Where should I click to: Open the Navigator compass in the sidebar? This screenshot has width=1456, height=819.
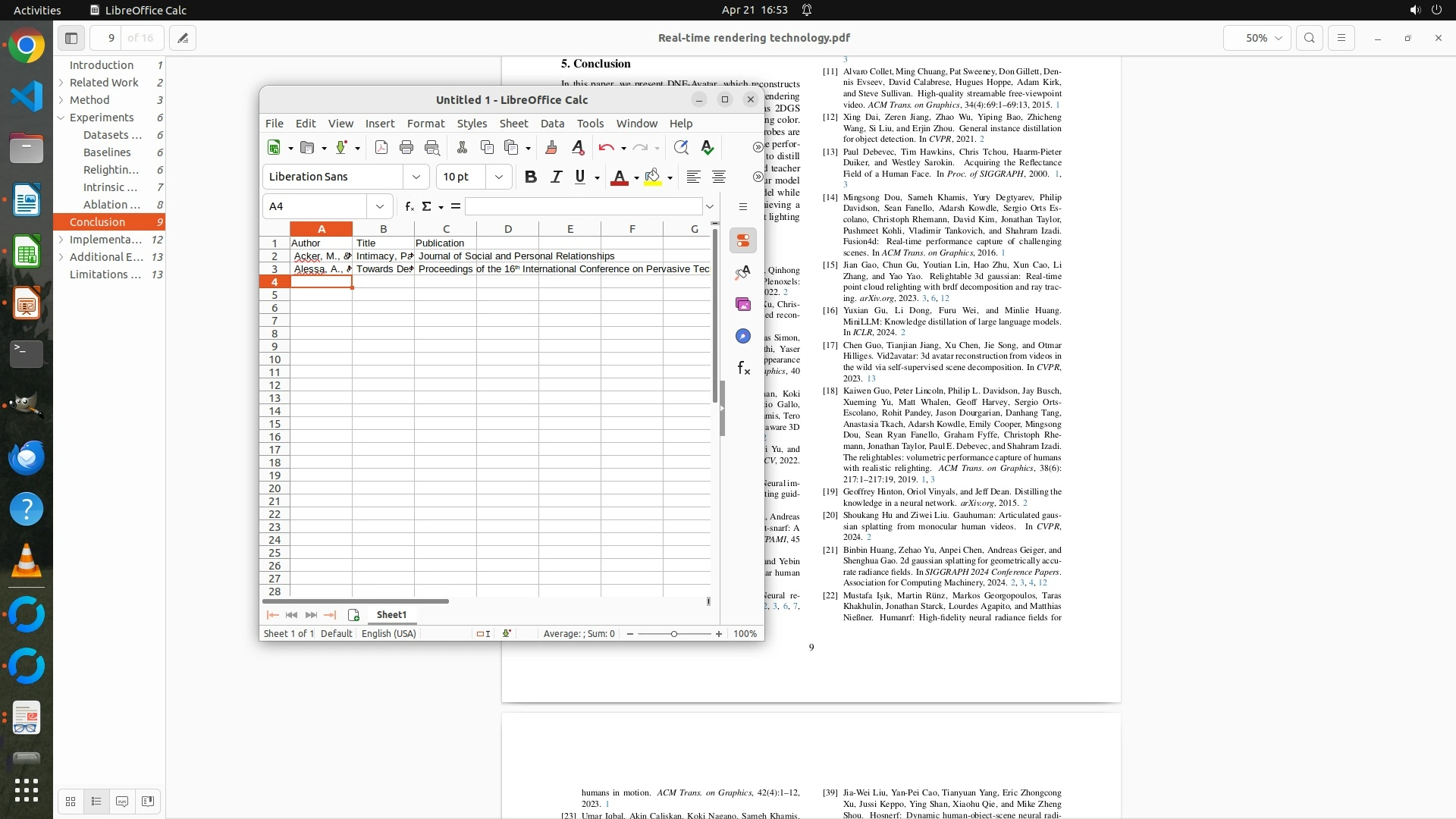[x=743, y=336]
